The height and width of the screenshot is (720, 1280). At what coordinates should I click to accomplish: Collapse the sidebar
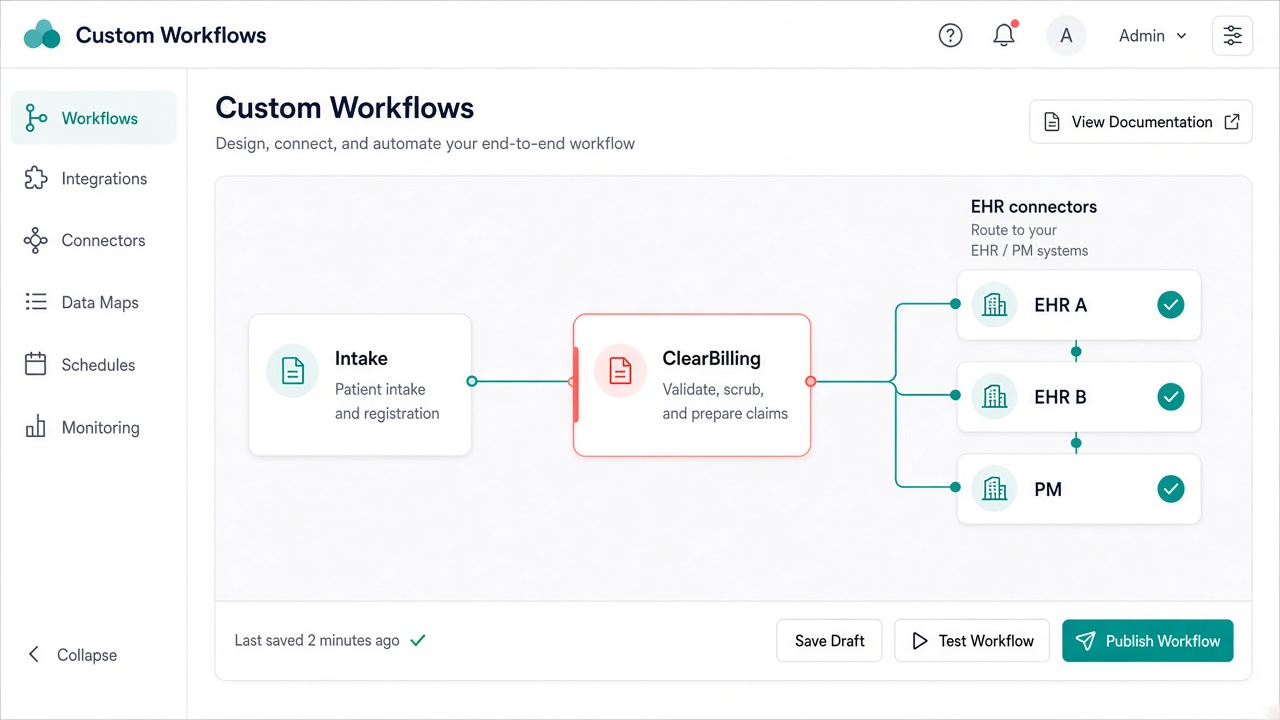(x=71, y=655)
